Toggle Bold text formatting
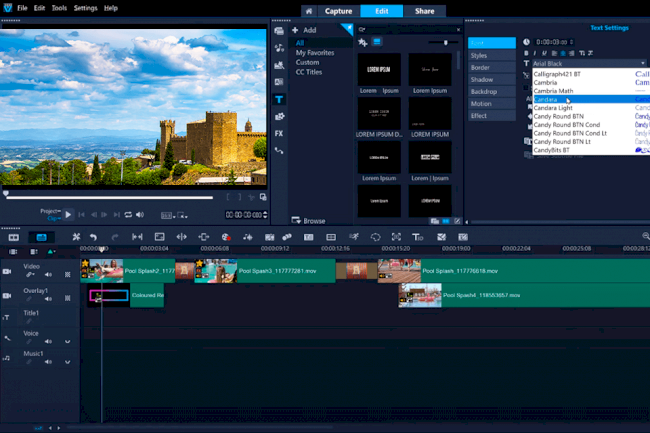This screenshot has height=433, width=650. point(526,53)
